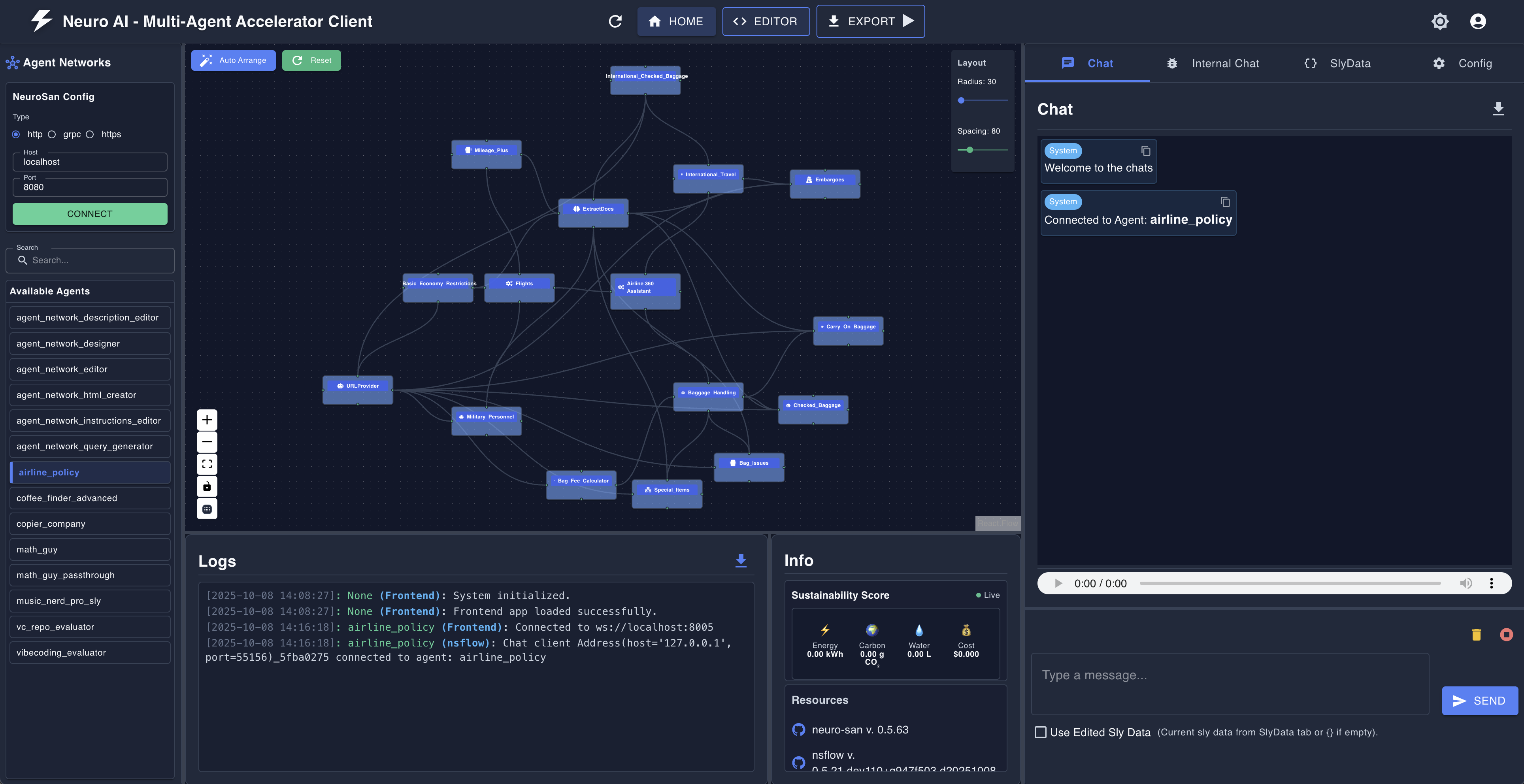The width and height of the screenshot is (1524, 784).
Task: Download the logs via the Logs download icon
Action: tap(741, 560)
